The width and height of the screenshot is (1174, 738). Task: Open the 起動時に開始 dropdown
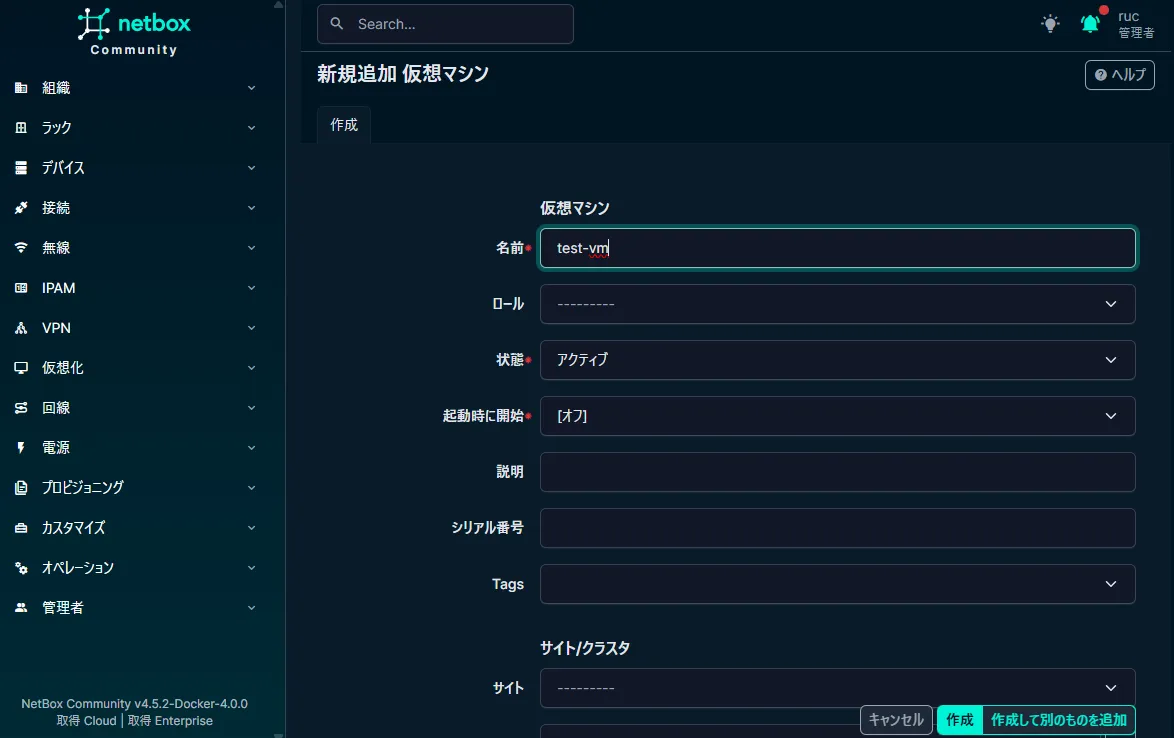[x=837, y=416]
